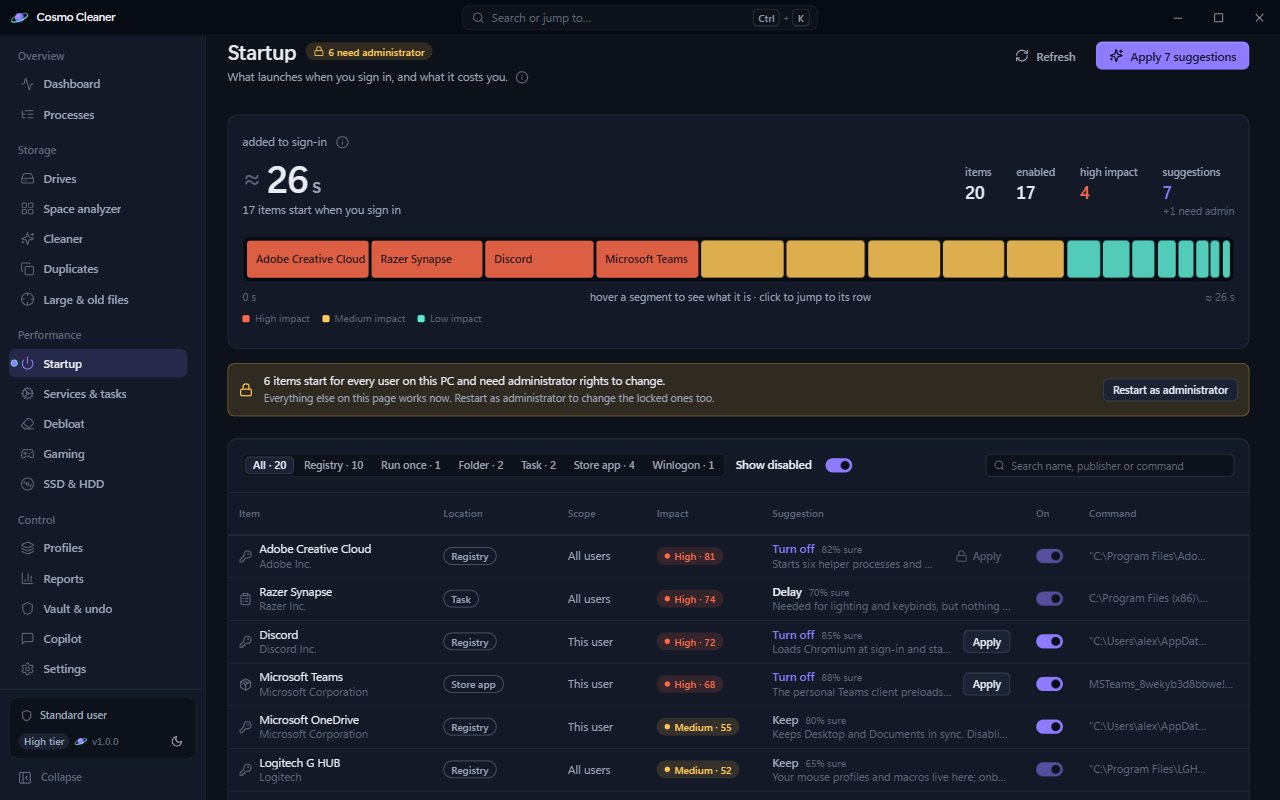Click Store app tag for Microsoft Teams

click(473, 684)
